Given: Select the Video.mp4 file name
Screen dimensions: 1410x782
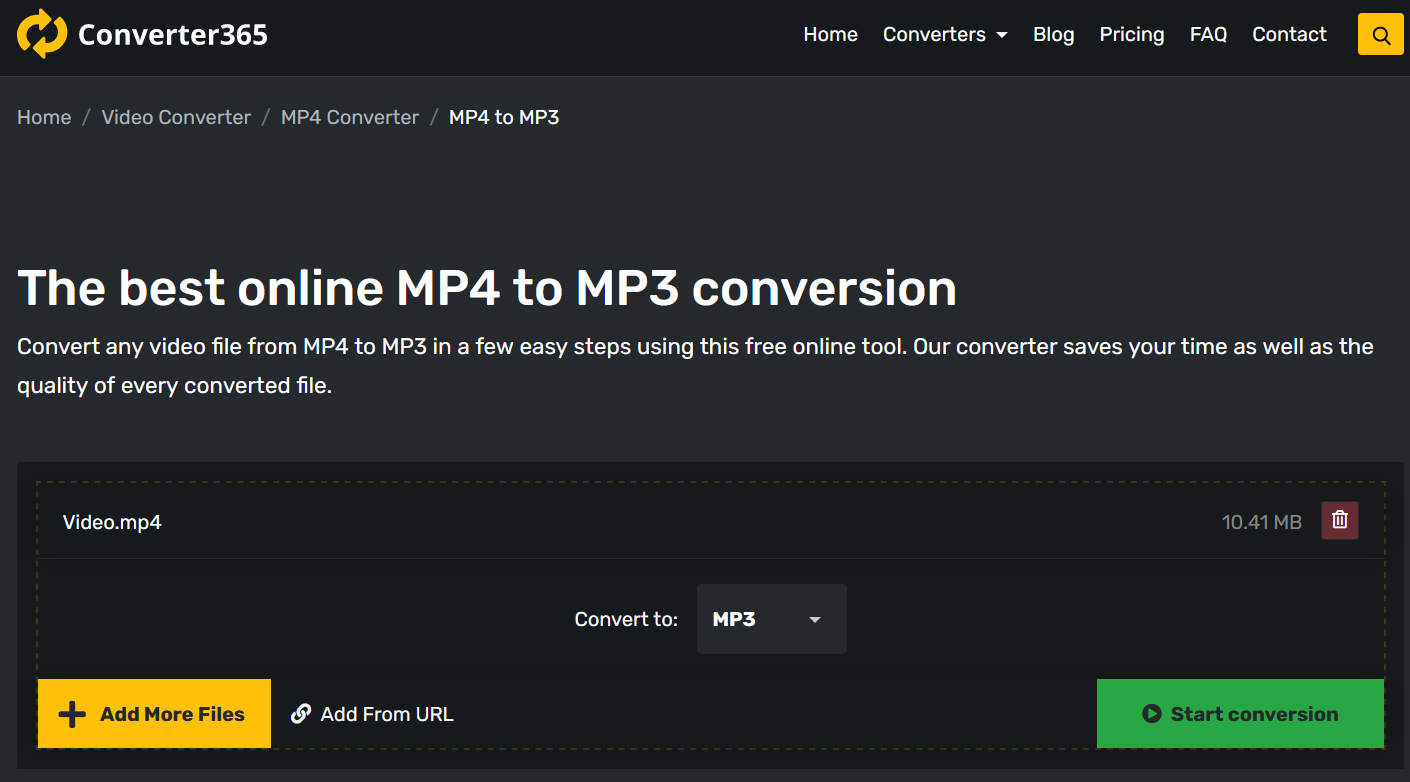Looking at the screenshot, I should 112,522.
